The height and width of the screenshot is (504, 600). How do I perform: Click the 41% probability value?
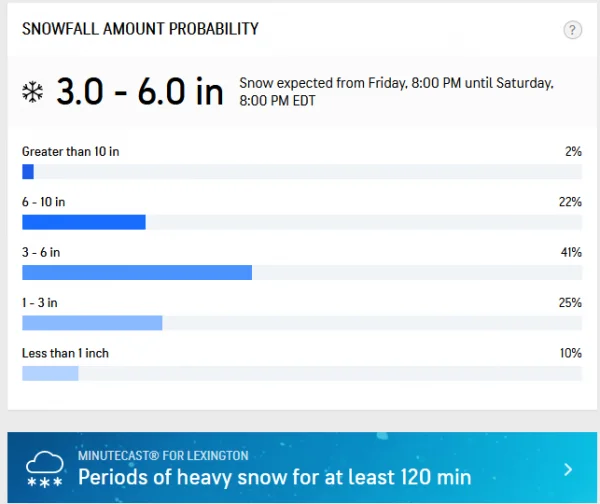(571, 252)
